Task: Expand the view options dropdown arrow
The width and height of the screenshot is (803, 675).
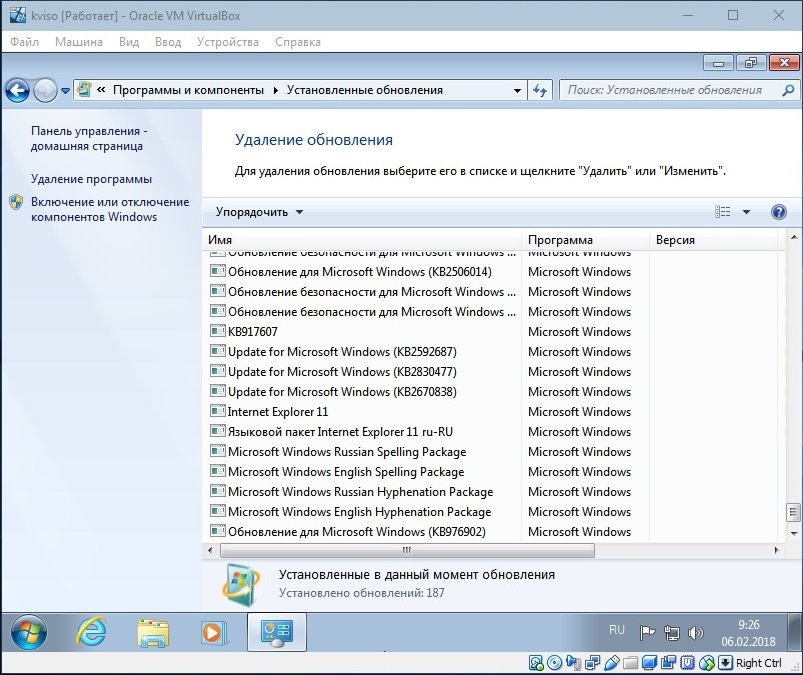Action: [746, 212]
